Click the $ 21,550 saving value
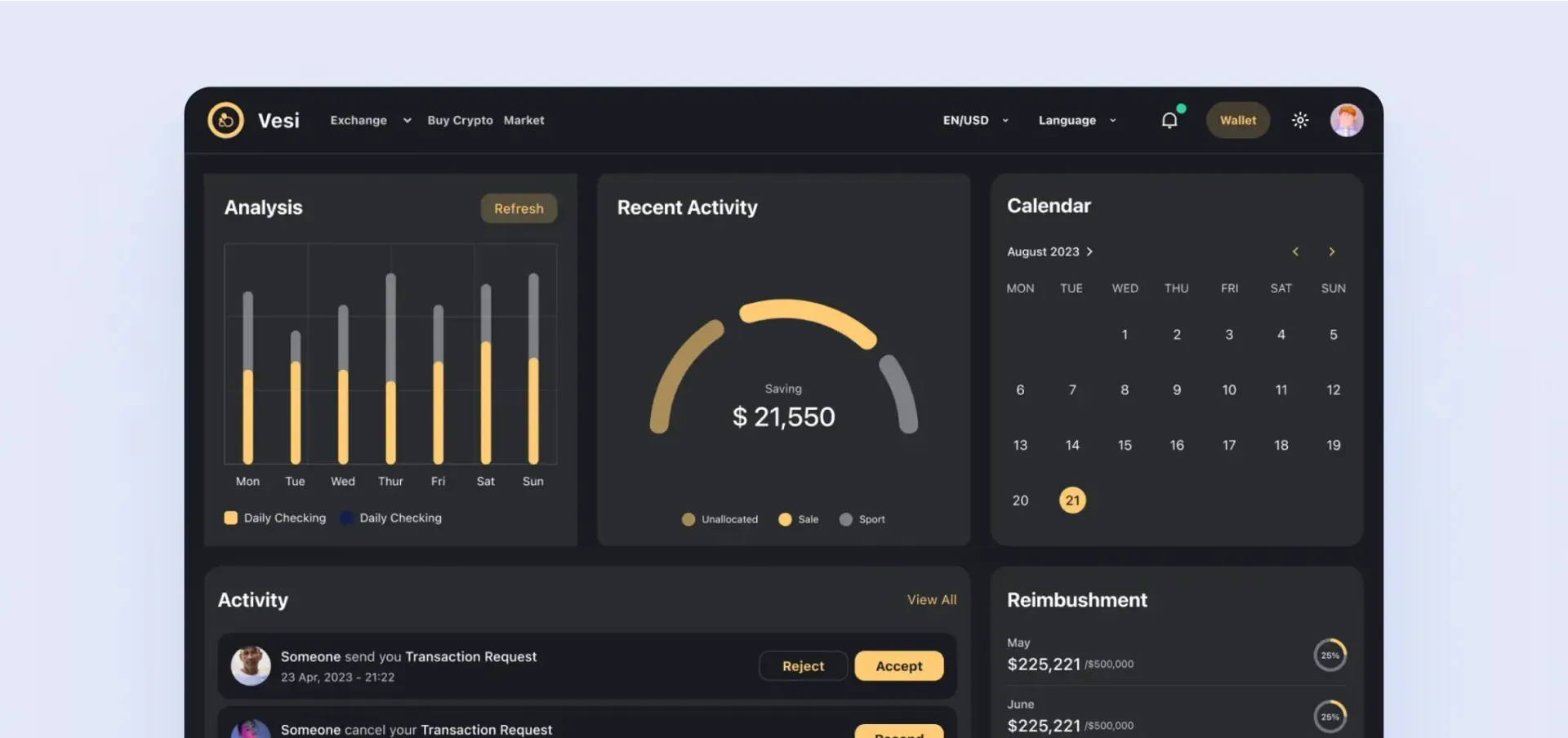This screenshot has width=1568, height=738. [783, 417]
